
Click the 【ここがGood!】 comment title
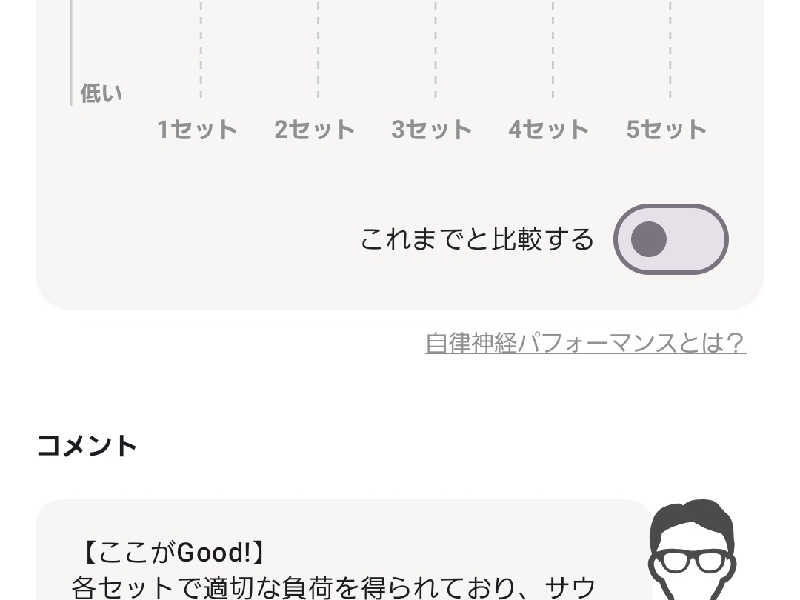pos(173,553)
